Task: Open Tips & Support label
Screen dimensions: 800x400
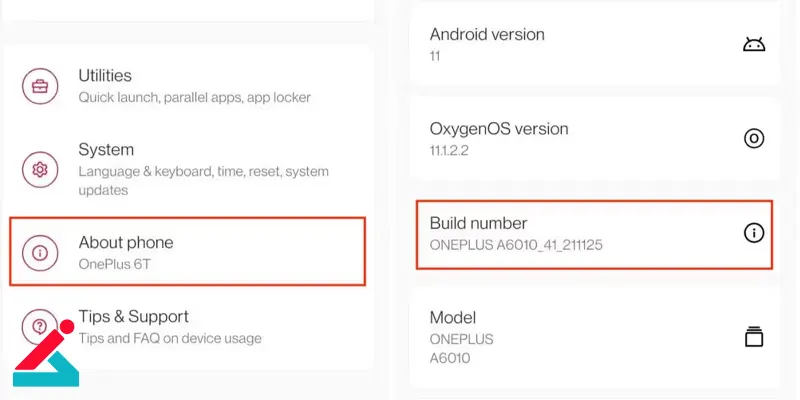Action: pyautogui.click(x=133, y=317)
